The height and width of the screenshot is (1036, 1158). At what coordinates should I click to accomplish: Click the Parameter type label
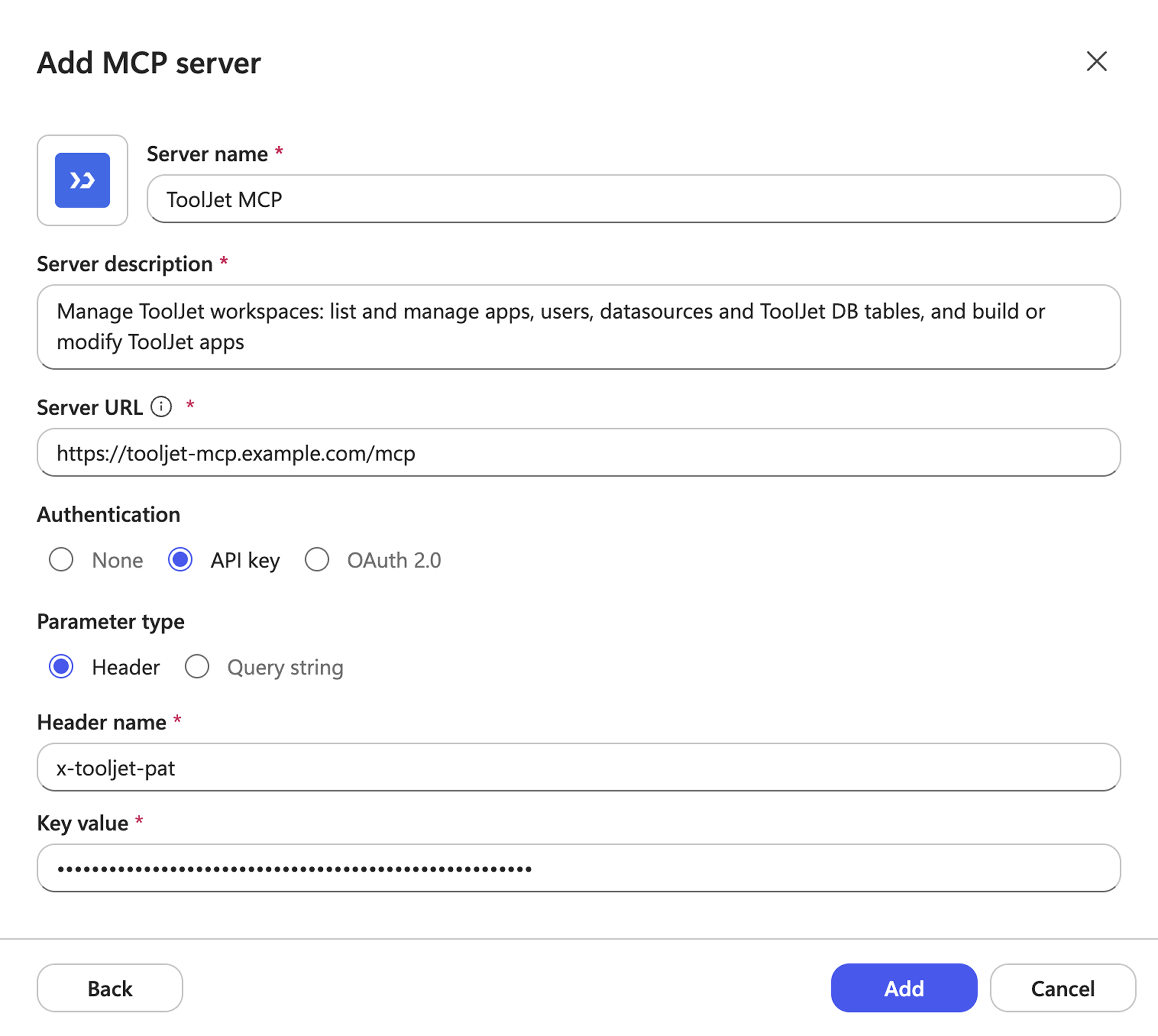[x=111, y=622]
